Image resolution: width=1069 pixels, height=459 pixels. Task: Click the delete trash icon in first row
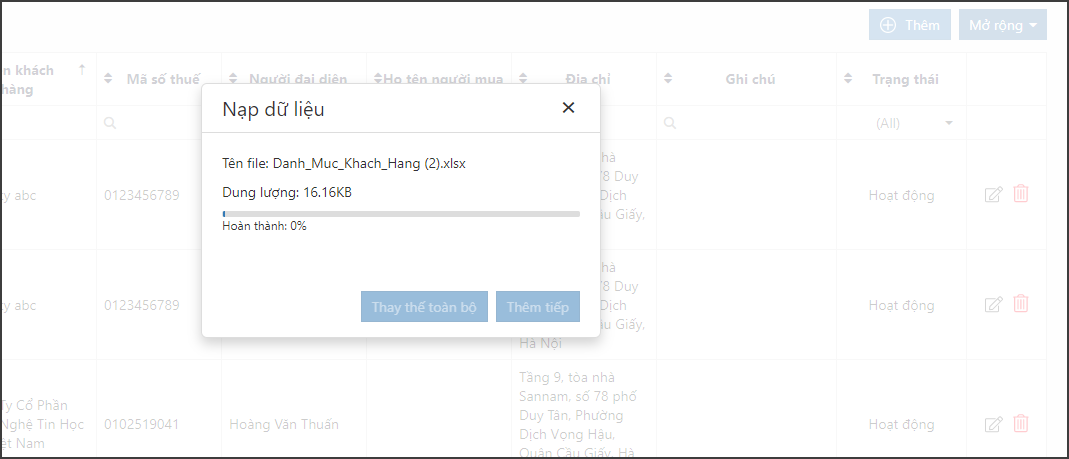pyautogui.click(x=1021, y=194)
